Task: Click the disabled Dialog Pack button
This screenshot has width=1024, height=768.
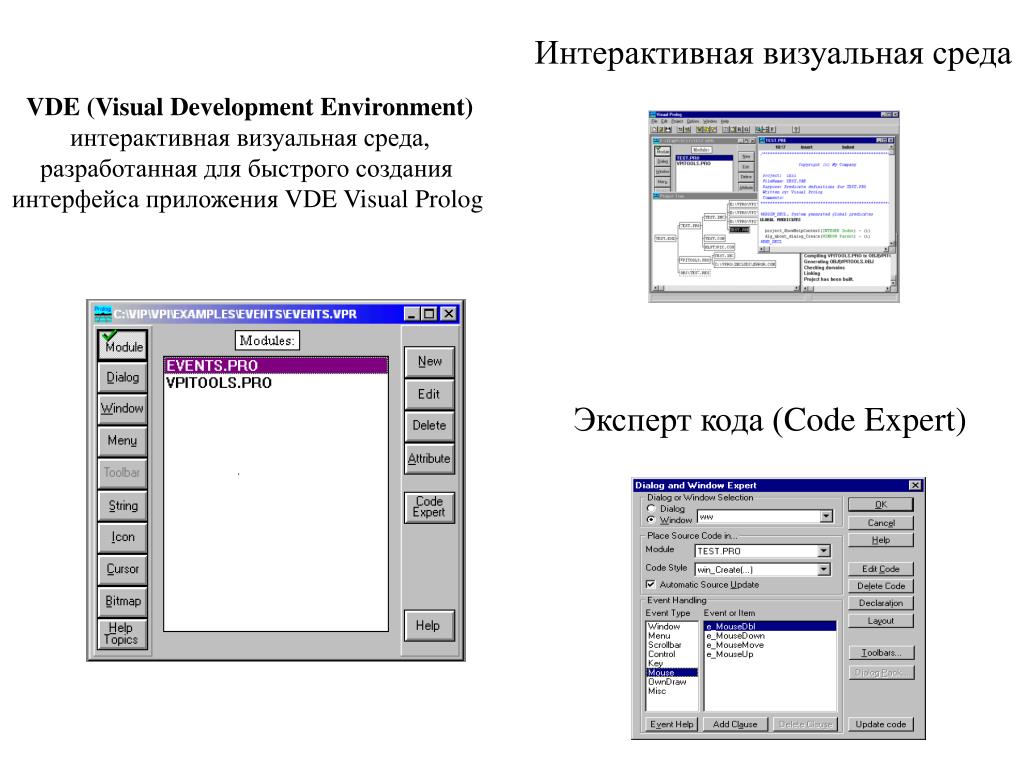Action: (880, 672)
